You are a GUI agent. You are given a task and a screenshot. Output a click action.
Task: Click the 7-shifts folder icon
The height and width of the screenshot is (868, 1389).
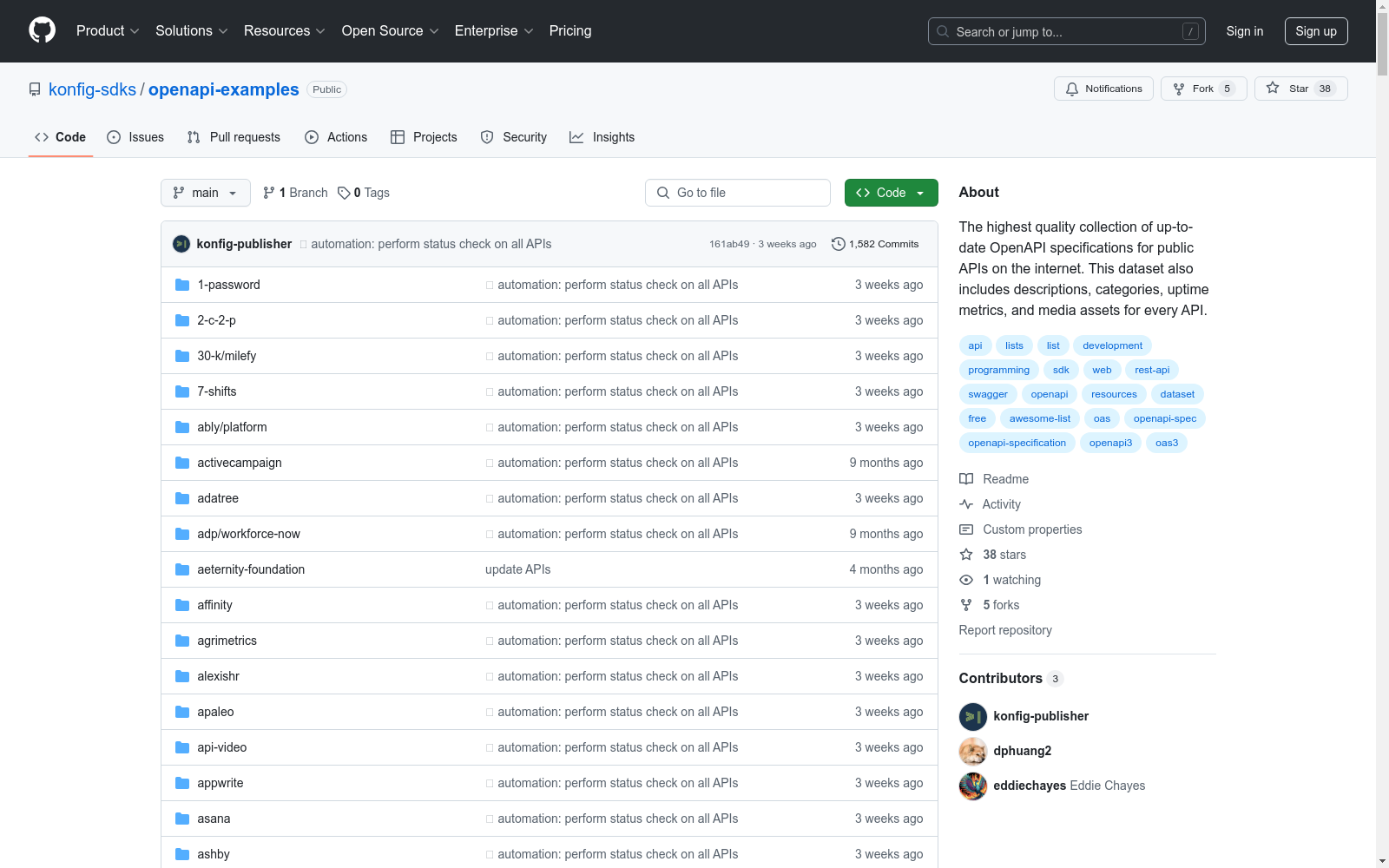[x=182, y=391]
